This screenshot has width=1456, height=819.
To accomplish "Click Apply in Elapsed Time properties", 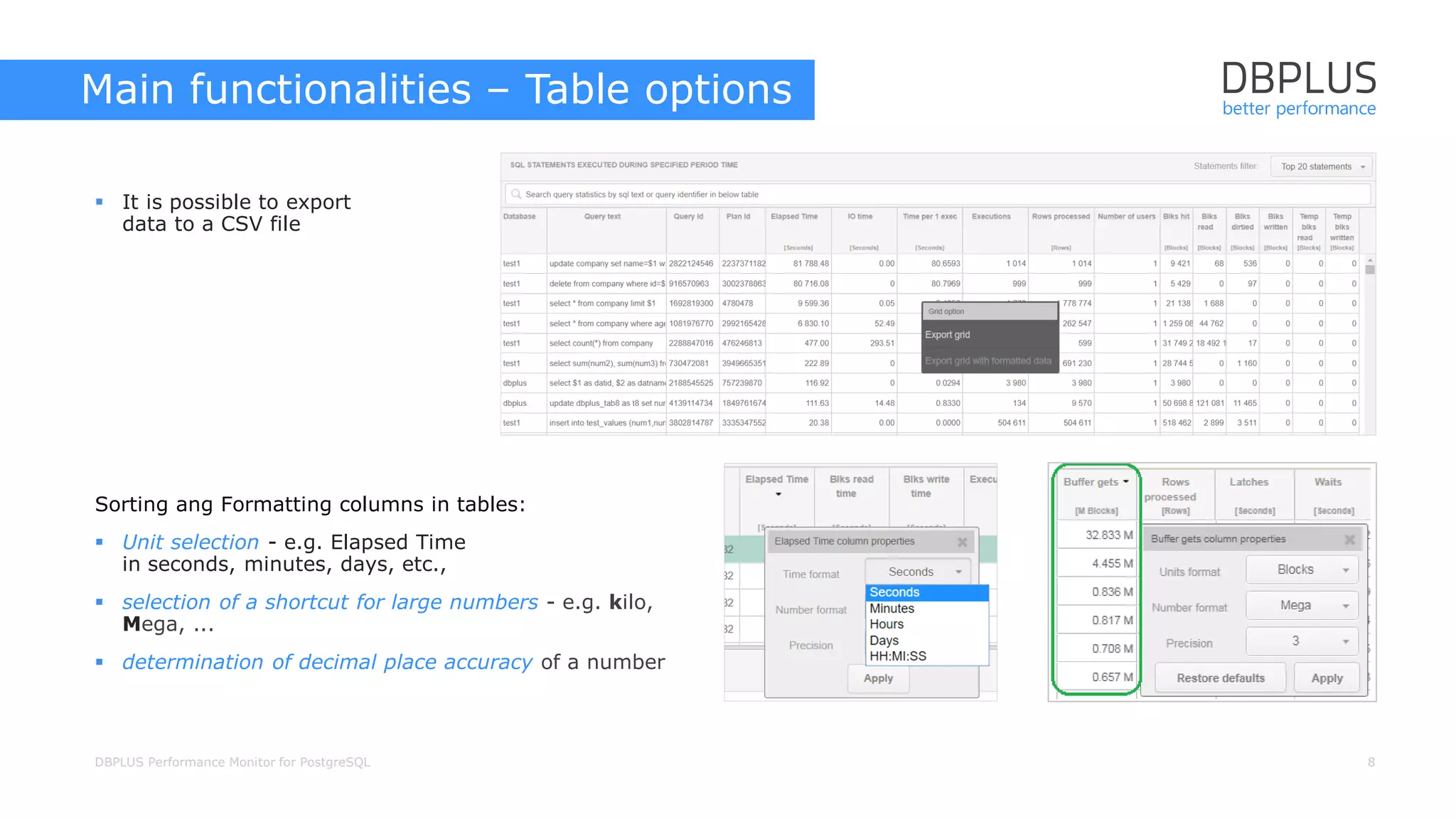I will click(878, 678).
